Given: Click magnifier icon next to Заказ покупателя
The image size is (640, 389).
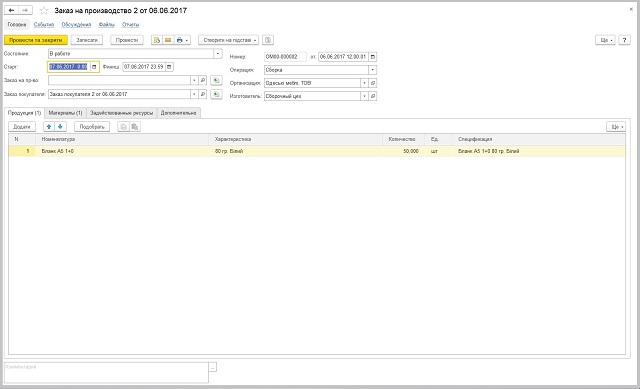Looking at the screenshot, I should tap(203, 94).
